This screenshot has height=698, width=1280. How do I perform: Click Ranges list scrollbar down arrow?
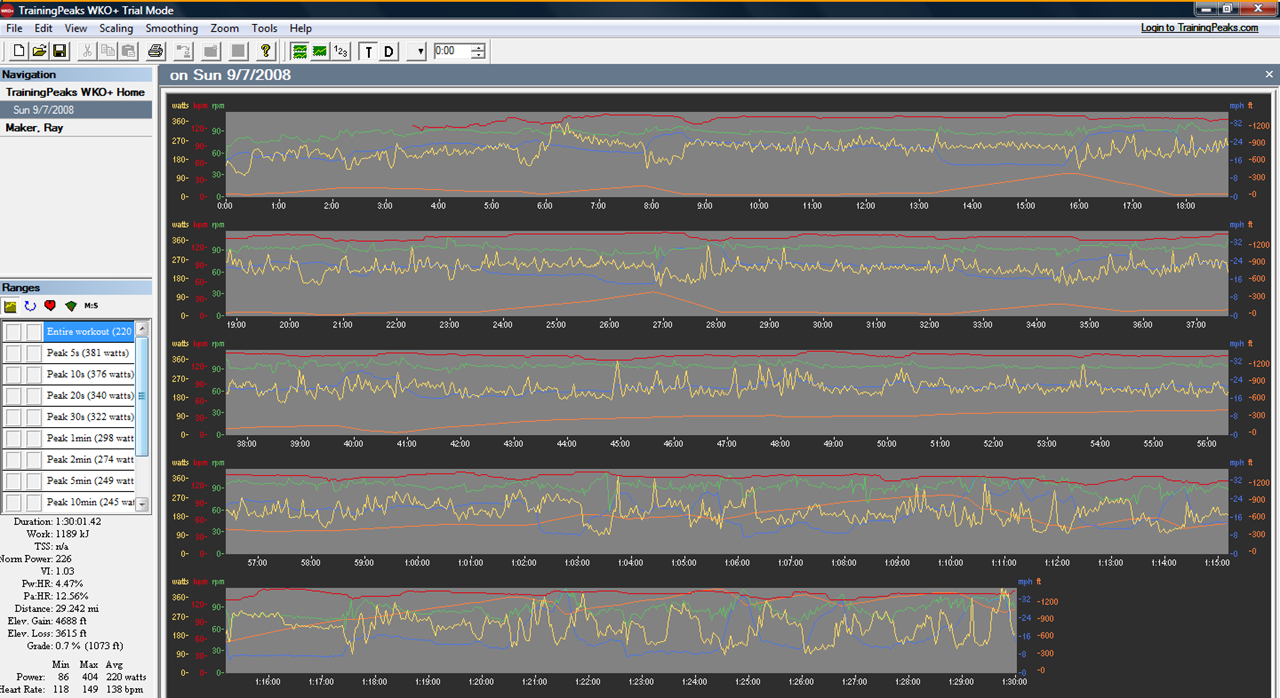(142, 505)
